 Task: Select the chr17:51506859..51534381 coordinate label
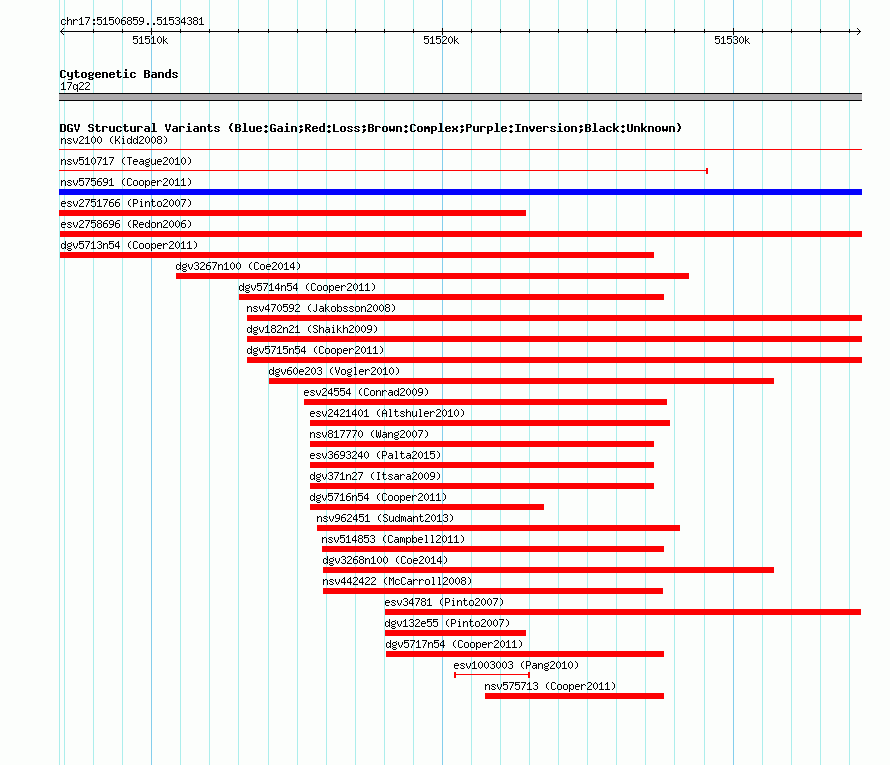tap(132, 22)
